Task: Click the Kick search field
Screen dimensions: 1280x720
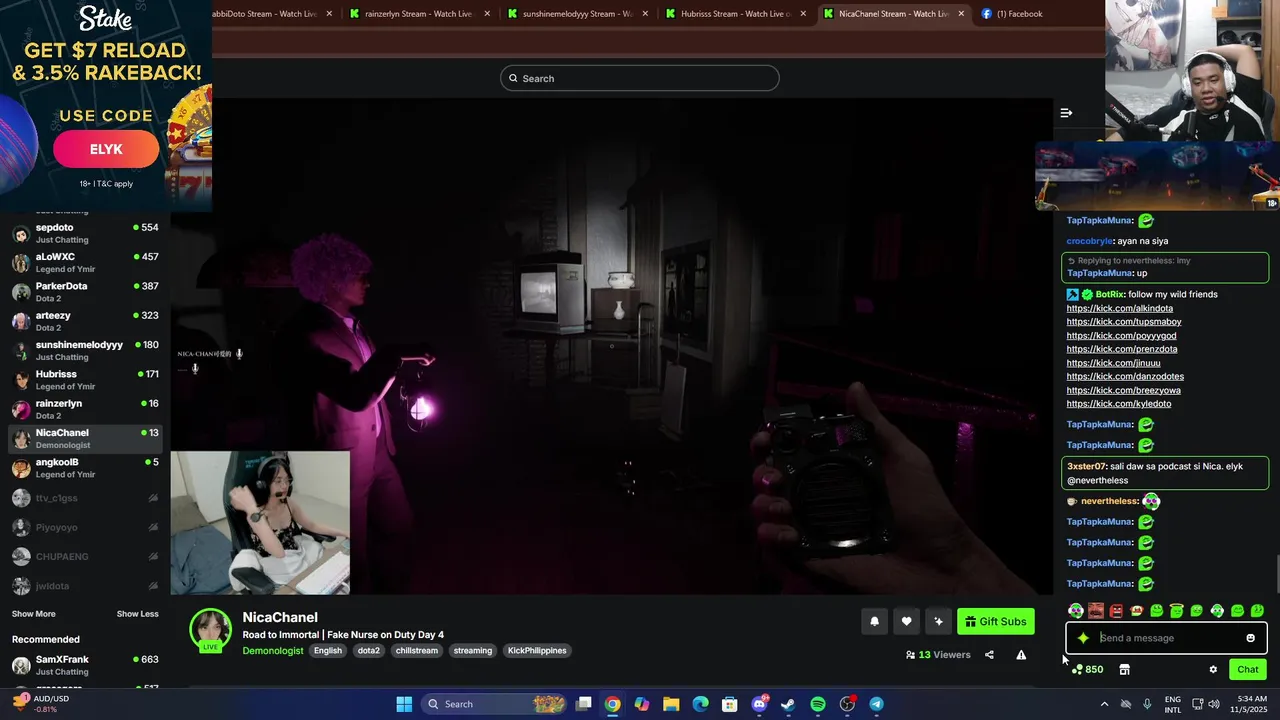Action: click(640, 78)
